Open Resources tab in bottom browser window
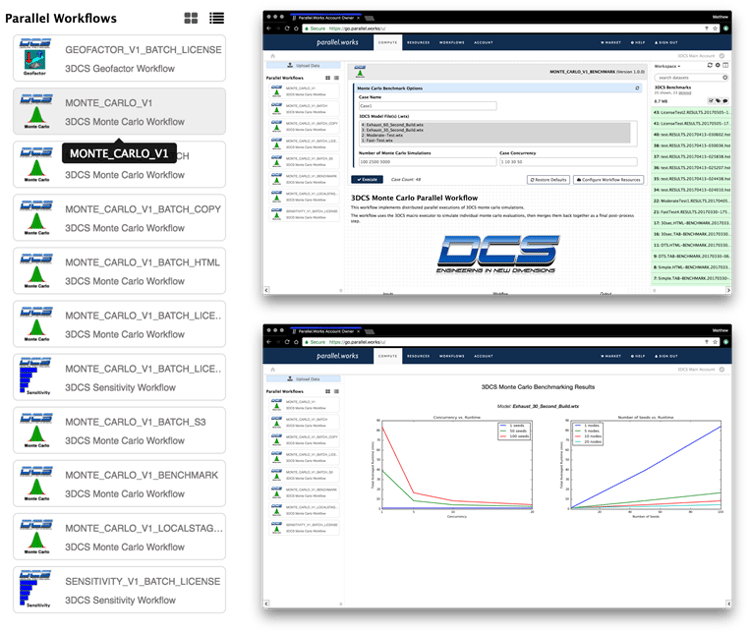This screenshot has height=634, width=750. [418, 356]
